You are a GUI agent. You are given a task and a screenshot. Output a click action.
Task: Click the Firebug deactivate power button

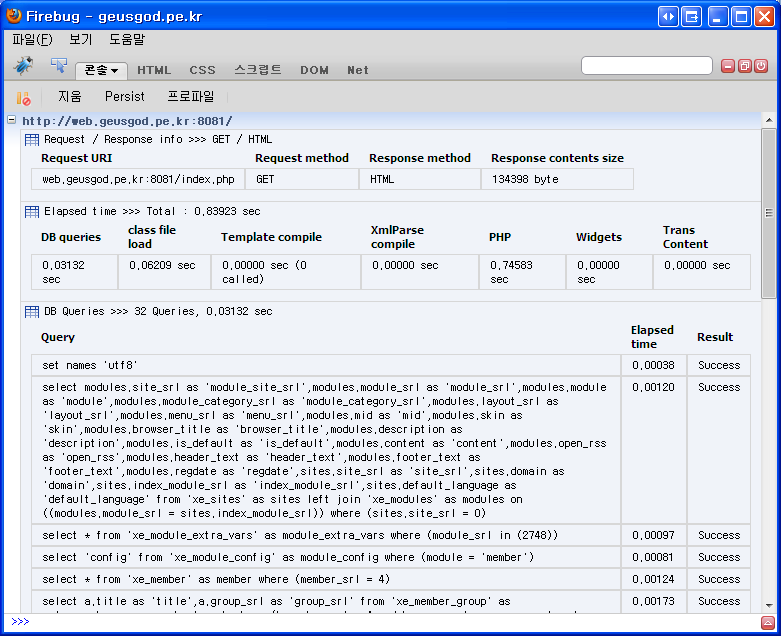tap(761, 66)
